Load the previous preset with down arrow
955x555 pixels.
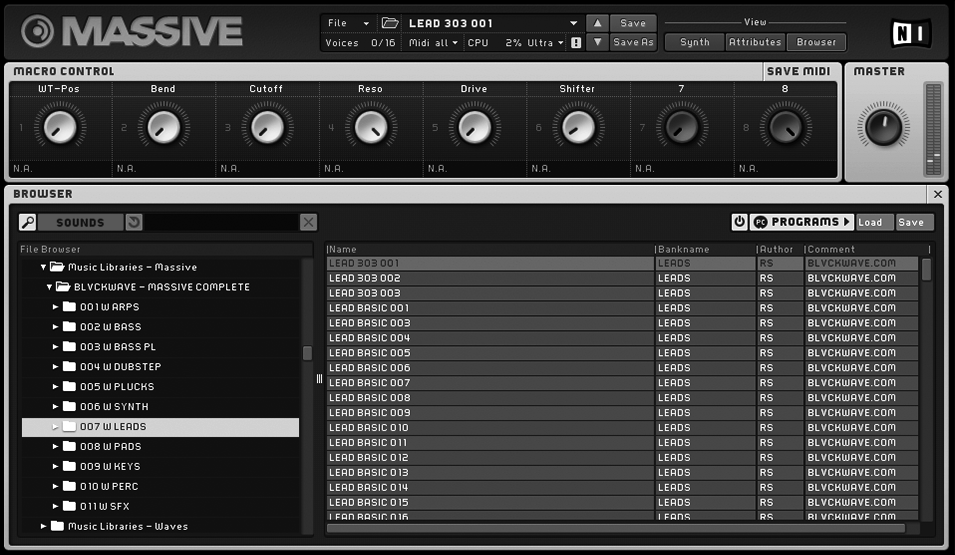click(x=596, y=42)
